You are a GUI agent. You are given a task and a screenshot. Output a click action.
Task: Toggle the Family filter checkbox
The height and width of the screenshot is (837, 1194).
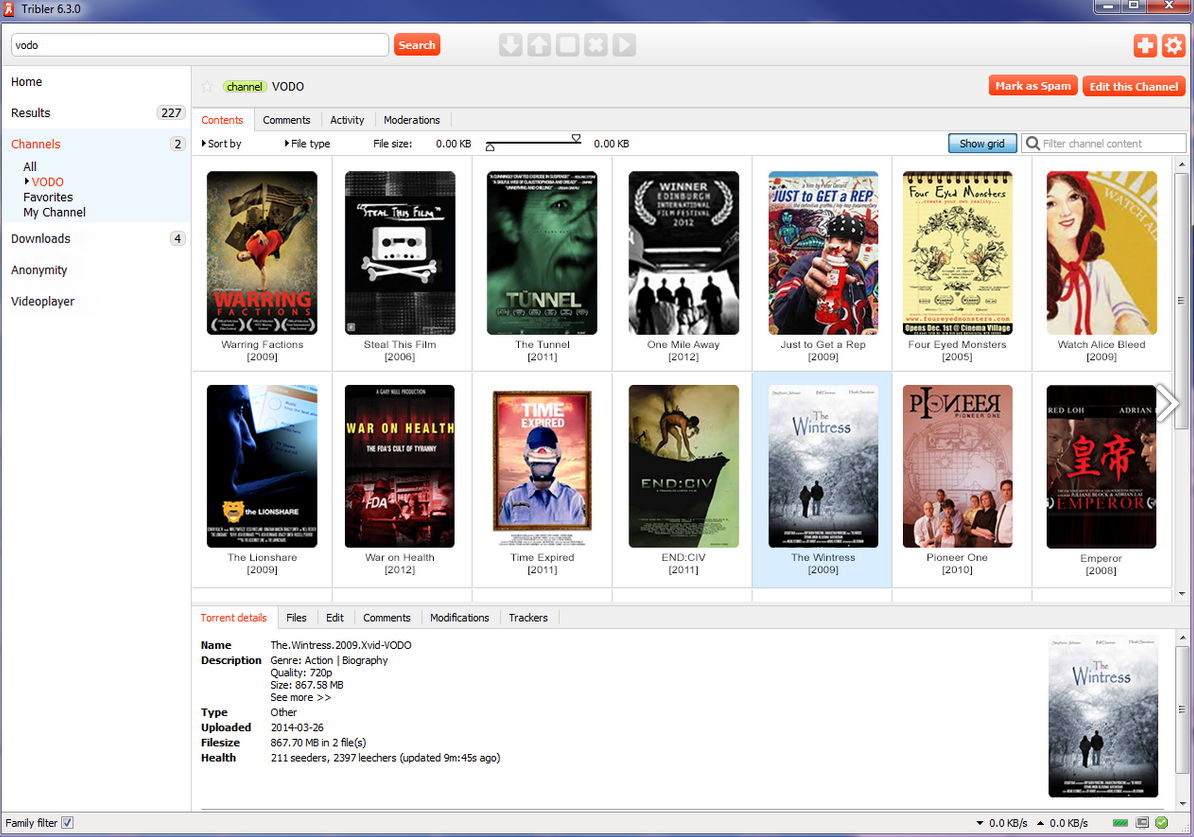67,823
